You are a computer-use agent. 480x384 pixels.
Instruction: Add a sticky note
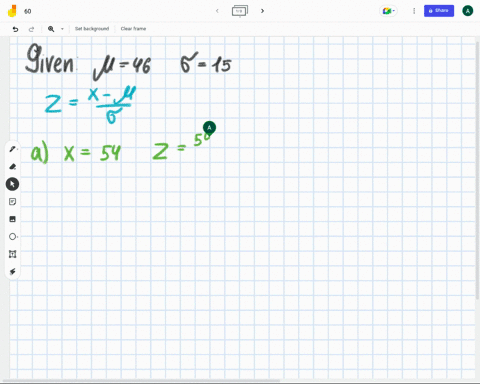point(13,202)
